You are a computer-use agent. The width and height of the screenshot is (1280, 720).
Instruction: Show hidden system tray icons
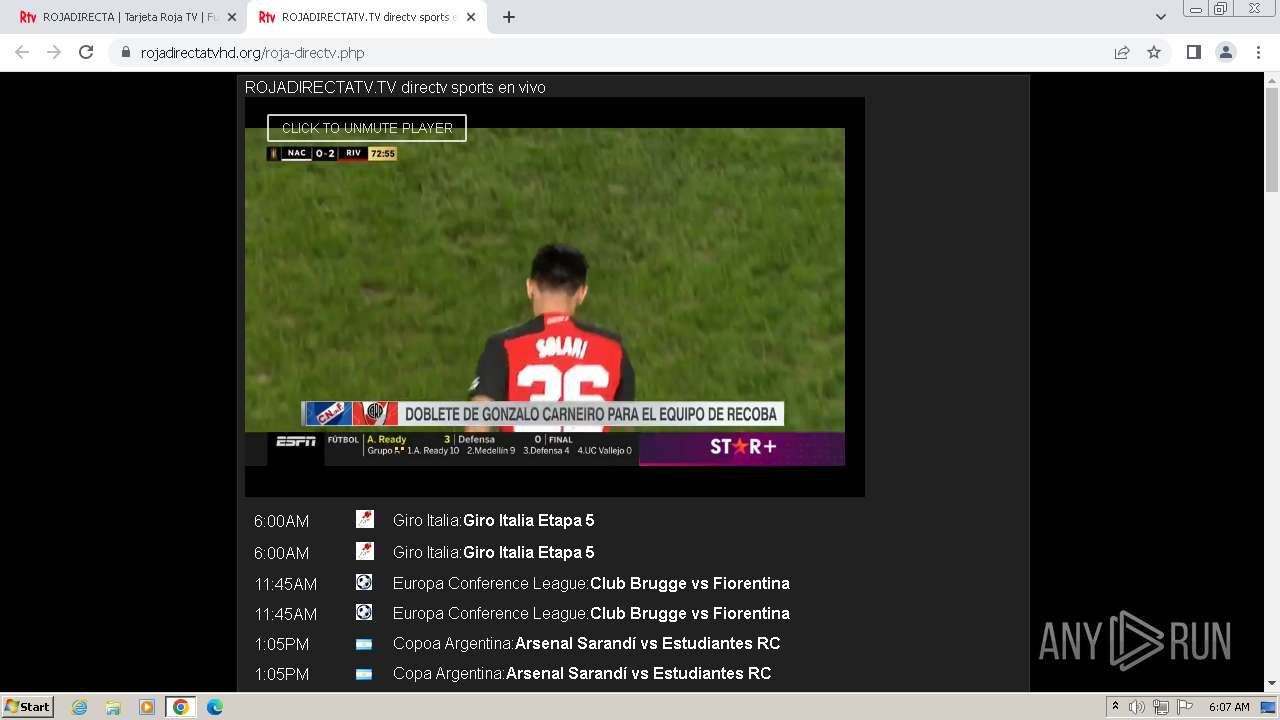pos(1115,707)
